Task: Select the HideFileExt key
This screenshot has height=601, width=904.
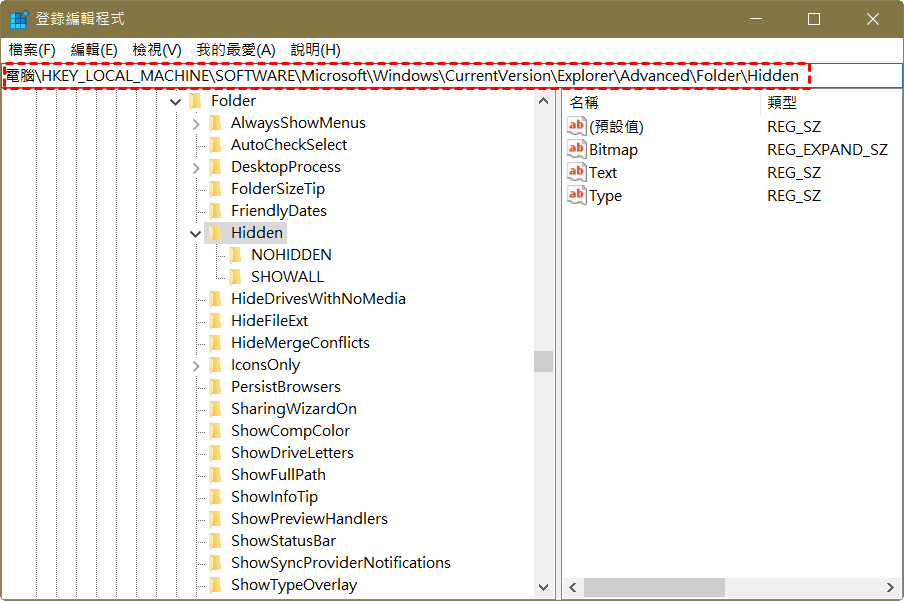Action: click(269, 321)
